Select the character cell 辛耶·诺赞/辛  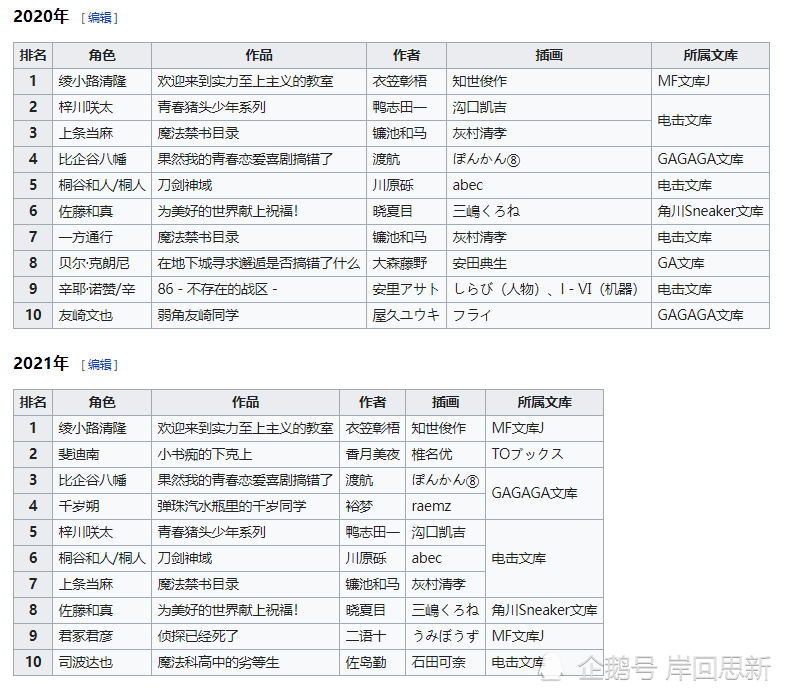point(102,289)
